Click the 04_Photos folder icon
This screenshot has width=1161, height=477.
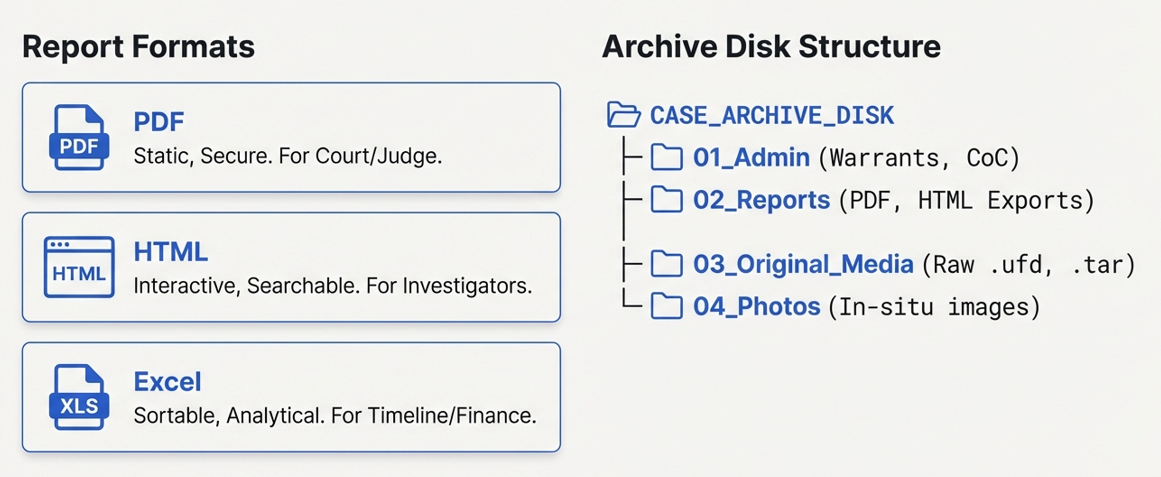667,306
